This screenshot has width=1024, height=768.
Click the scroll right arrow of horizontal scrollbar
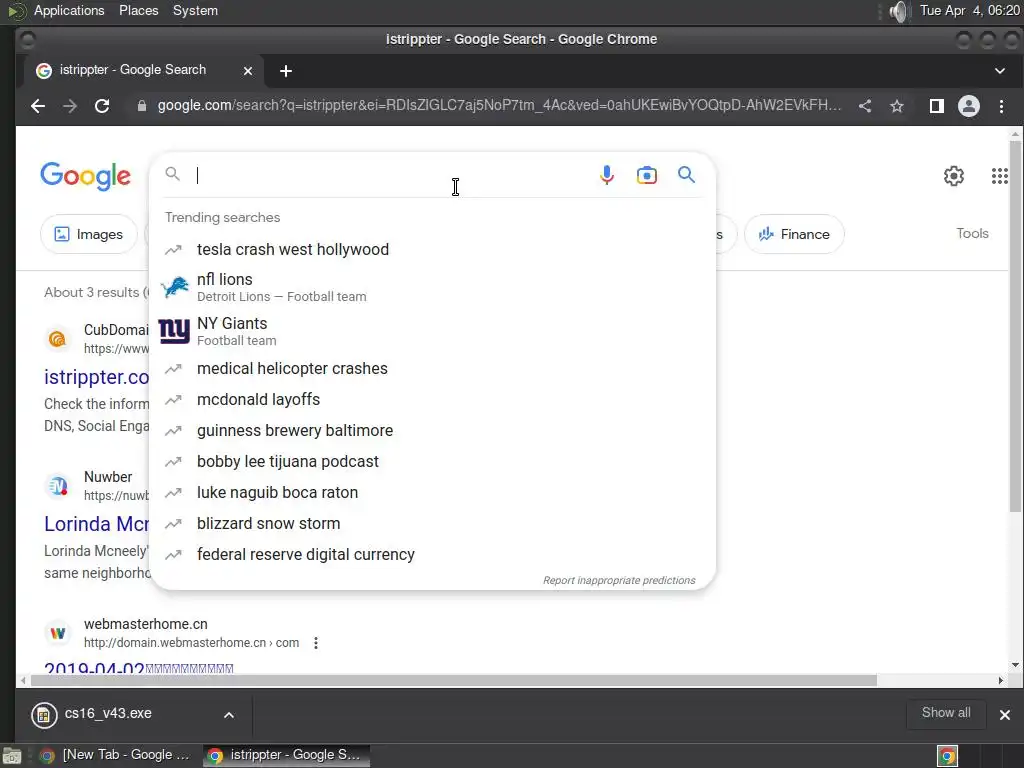pyautogui.click(x=1000, y=680)
